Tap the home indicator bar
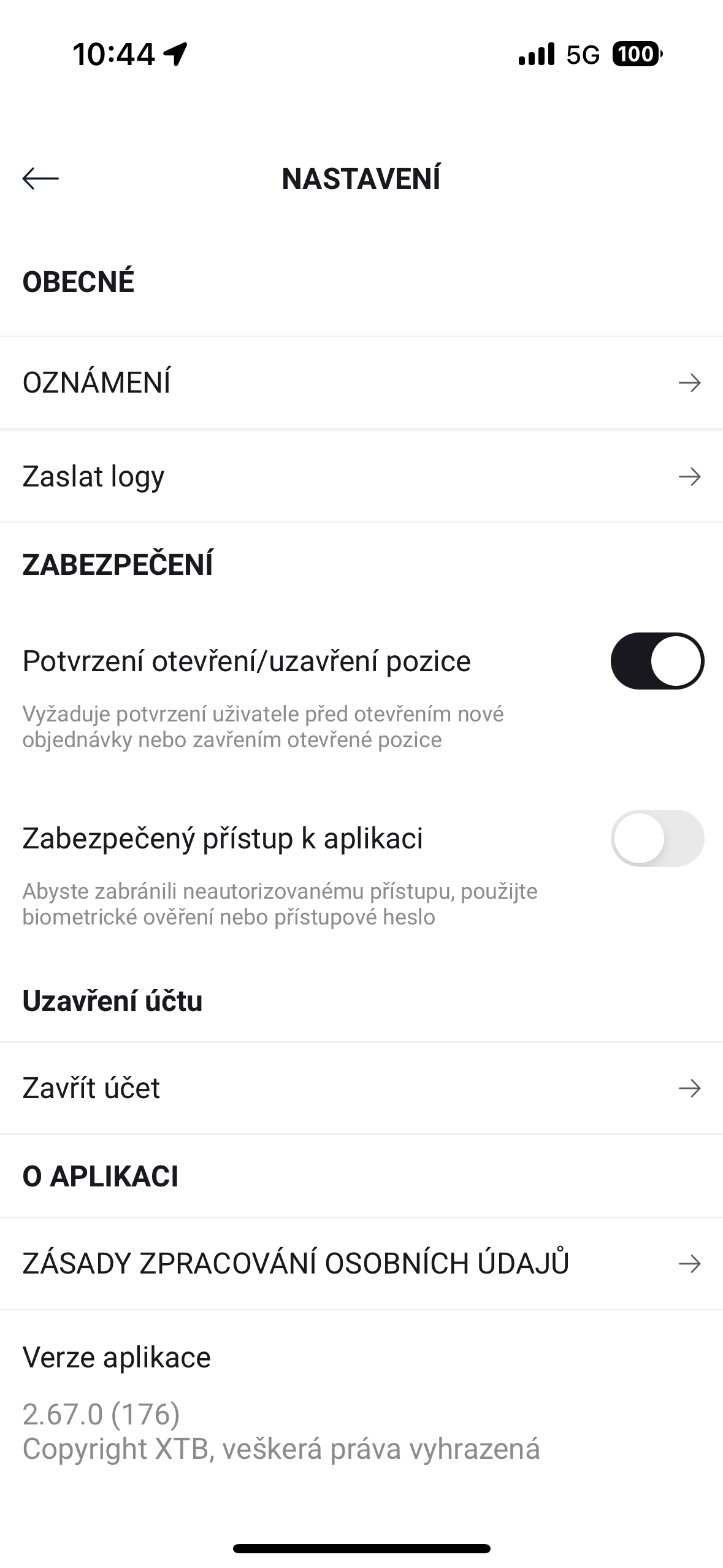723x1568 pixels. point(361,1548)
